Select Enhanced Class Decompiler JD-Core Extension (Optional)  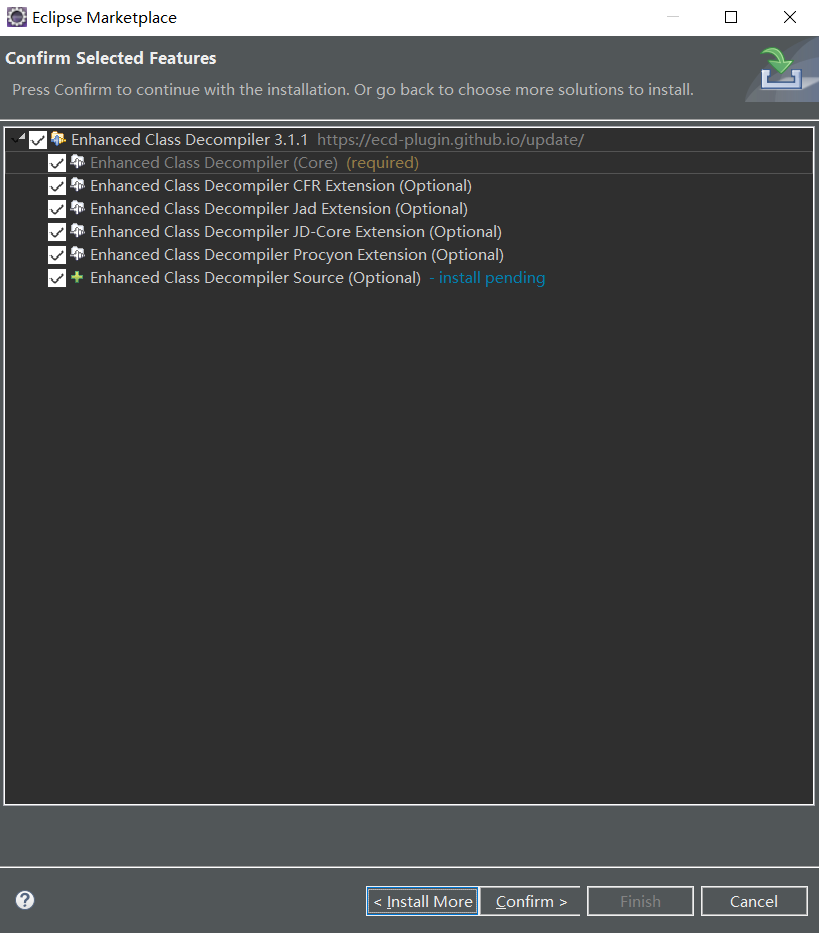[296, 232]
